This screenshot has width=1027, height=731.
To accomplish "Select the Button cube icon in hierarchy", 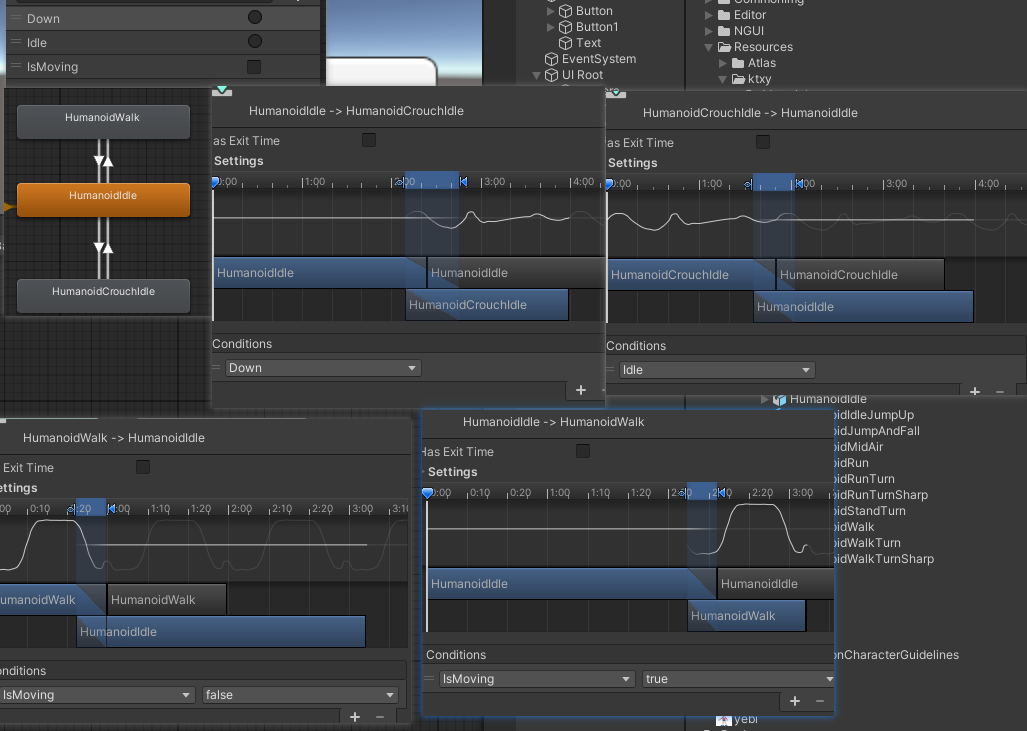I will 565,10.
